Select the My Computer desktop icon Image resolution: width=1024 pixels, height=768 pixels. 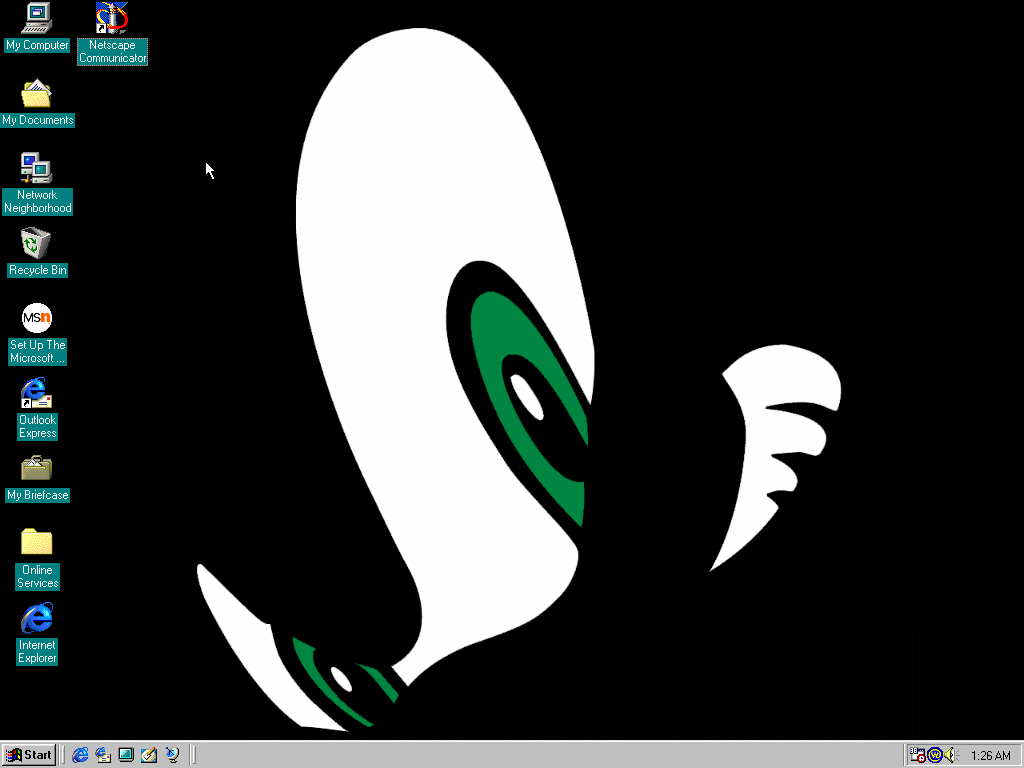click(x=37, y=19)
